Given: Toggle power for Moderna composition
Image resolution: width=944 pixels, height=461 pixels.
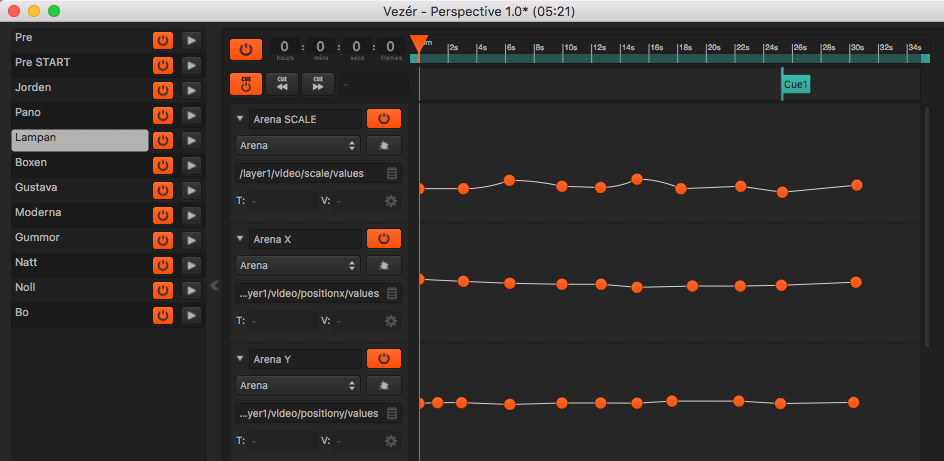Looking at the screenshot, I should point(163,215).
